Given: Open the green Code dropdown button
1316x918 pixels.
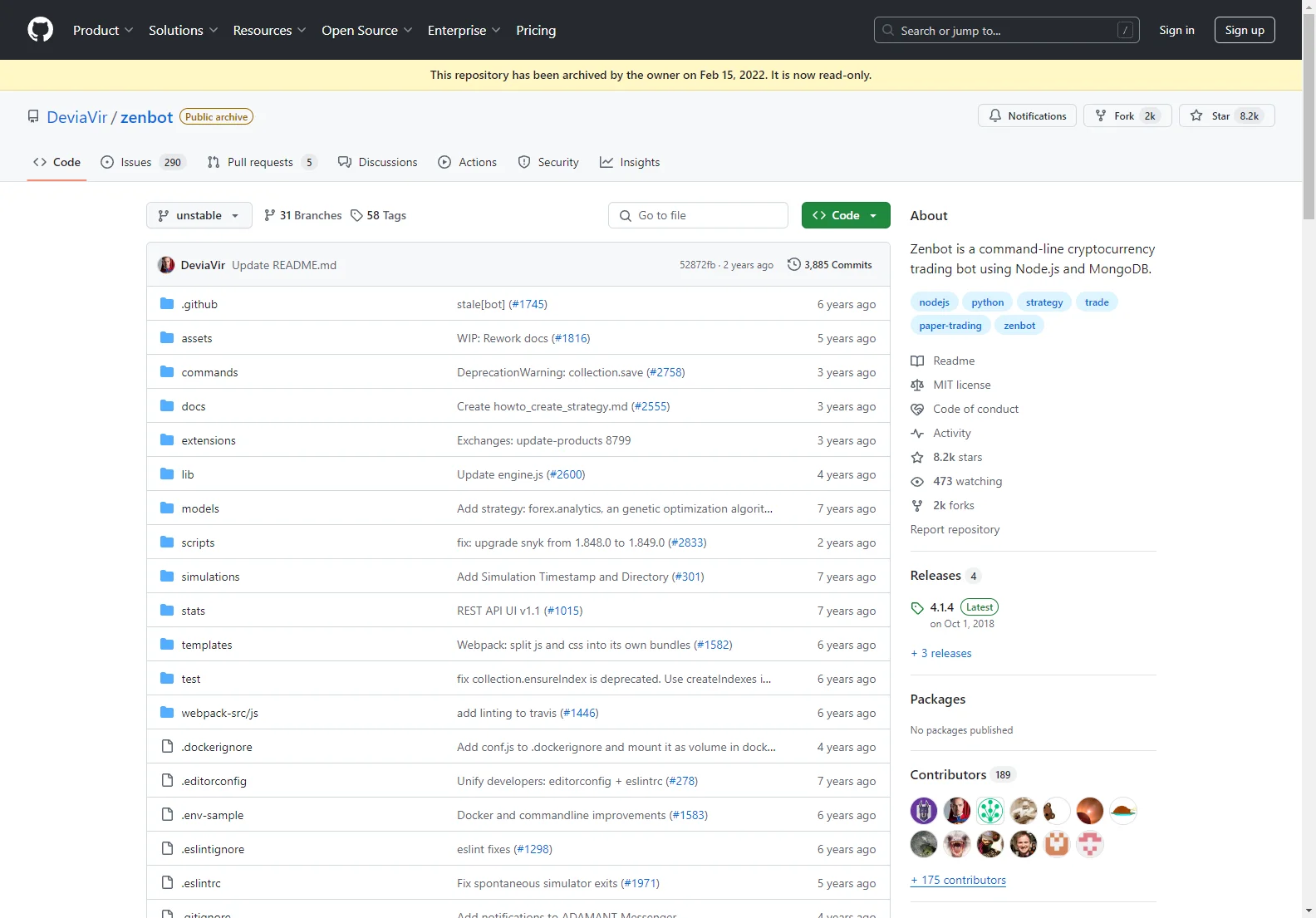Looking at the screenshot, I should 846,215.
